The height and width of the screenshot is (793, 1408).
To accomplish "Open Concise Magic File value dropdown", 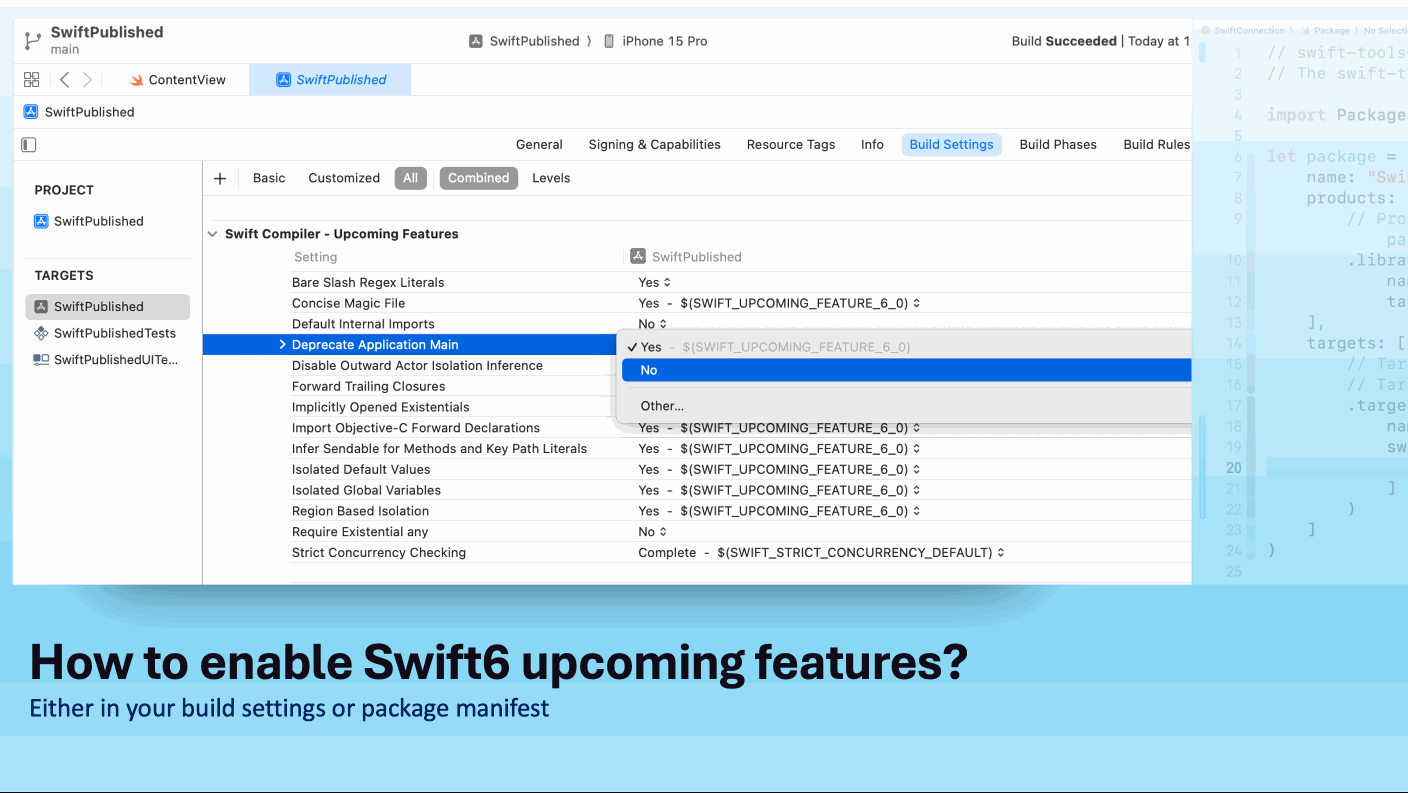I will 779,303.
